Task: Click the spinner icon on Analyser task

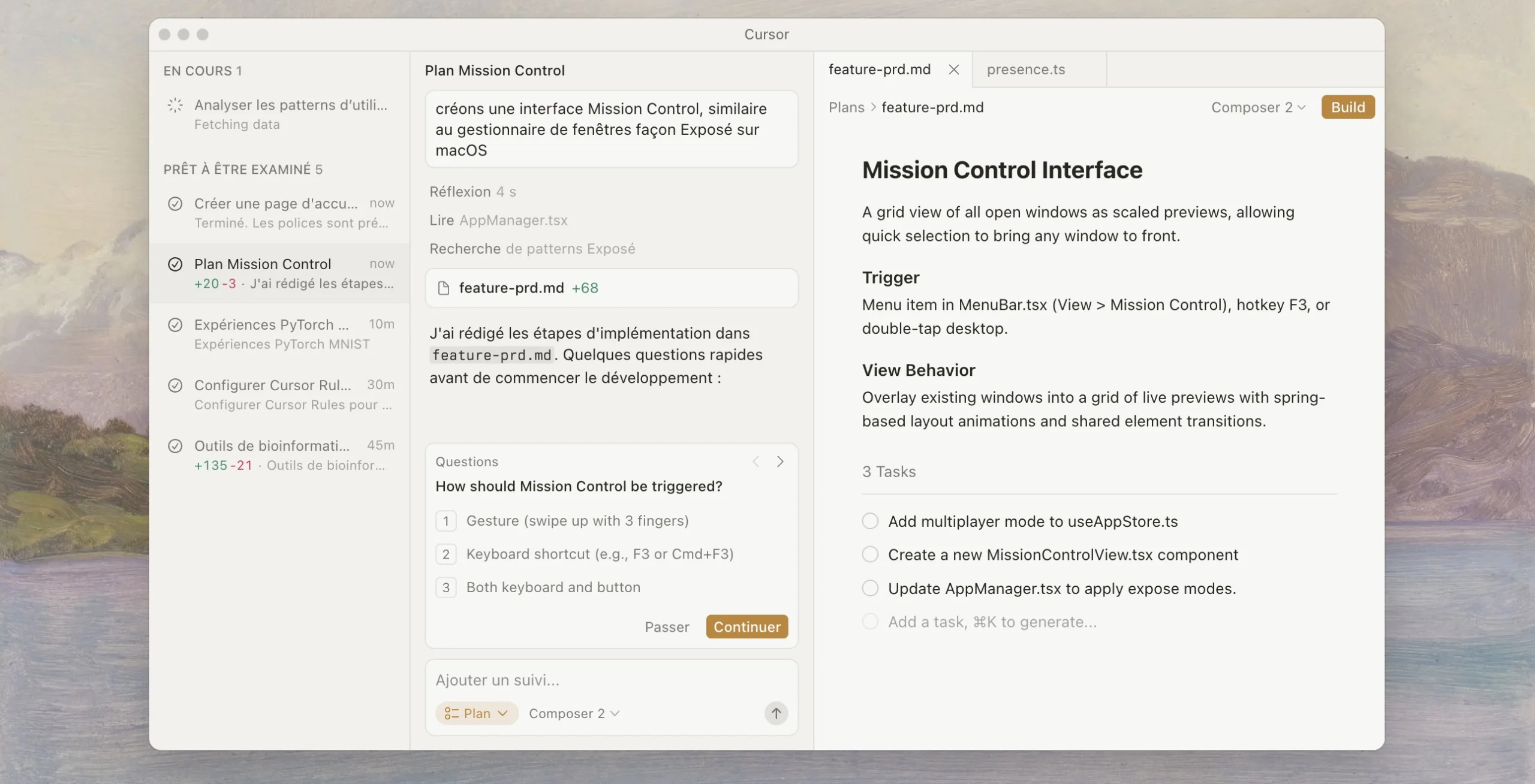Action: point(175,105)
